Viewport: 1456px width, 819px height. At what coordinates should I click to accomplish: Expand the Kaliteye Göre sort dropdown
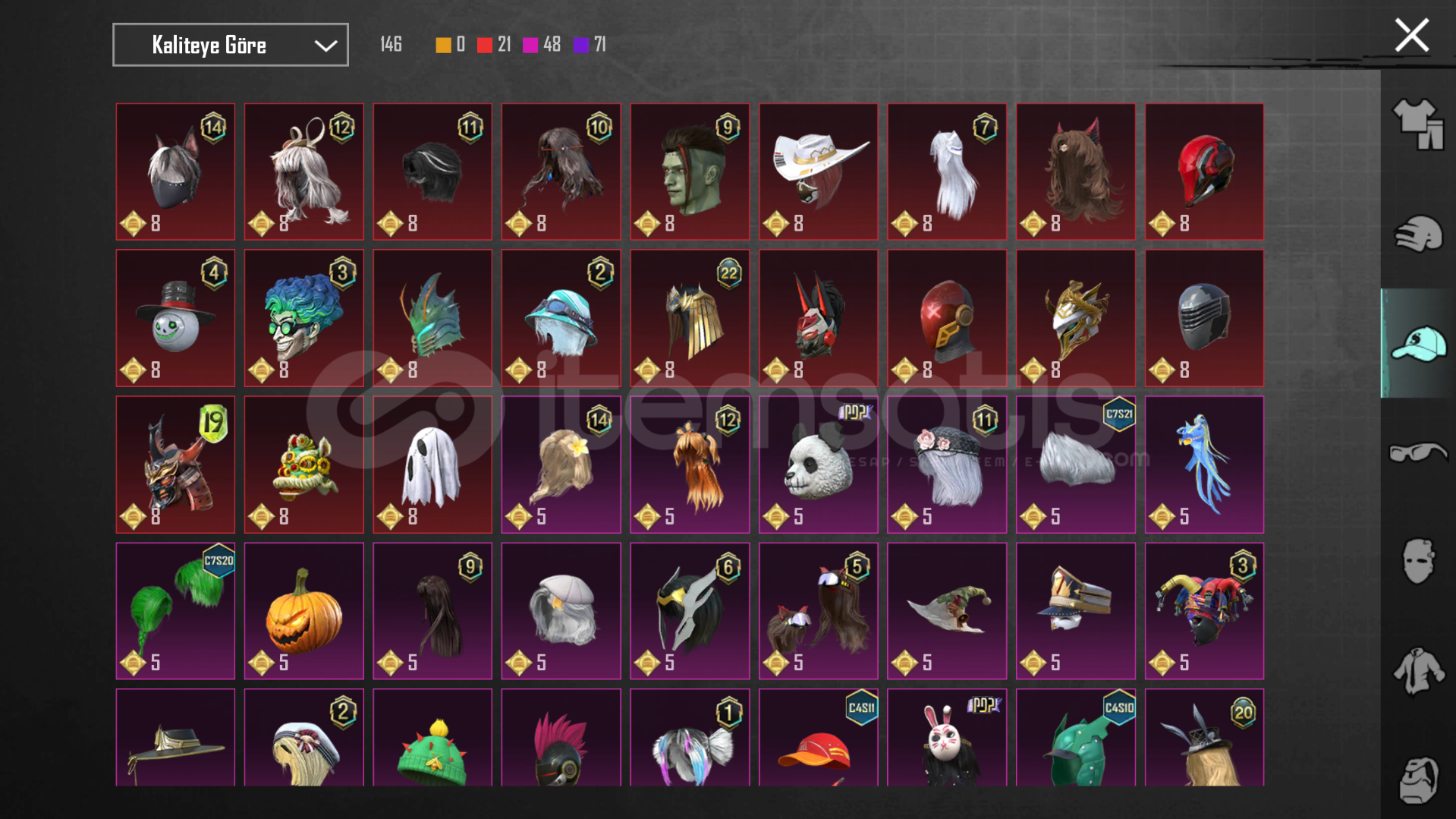click(x=231, y=45)
